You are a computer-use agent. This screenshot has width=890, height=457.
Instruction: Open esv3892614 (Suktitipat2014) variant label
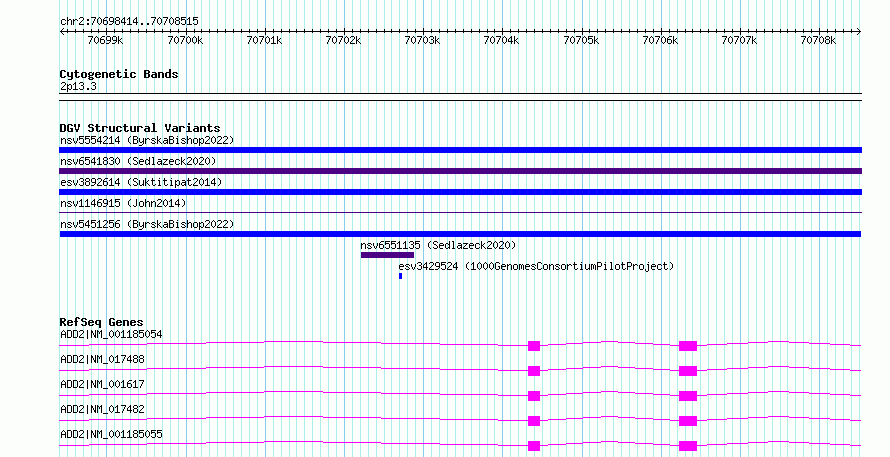tap(141, 182)
